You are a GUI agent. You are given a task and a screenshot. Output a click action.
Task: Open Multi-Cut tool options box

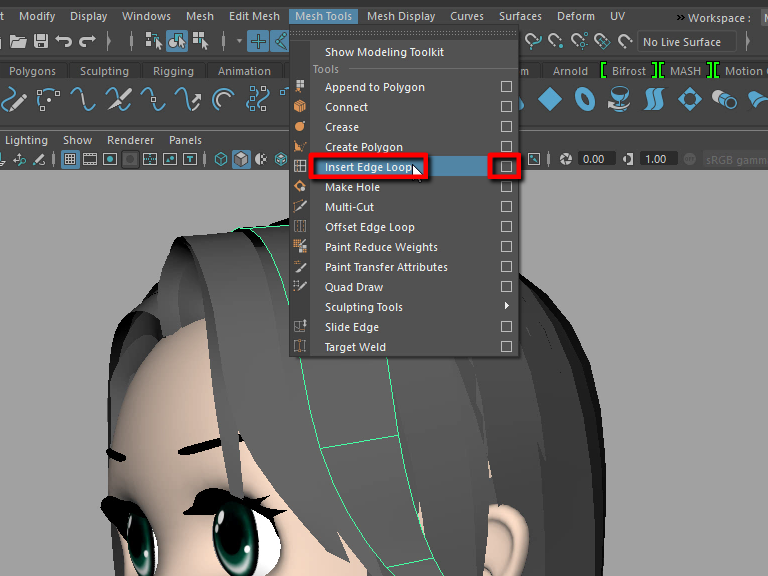(507, 207)
